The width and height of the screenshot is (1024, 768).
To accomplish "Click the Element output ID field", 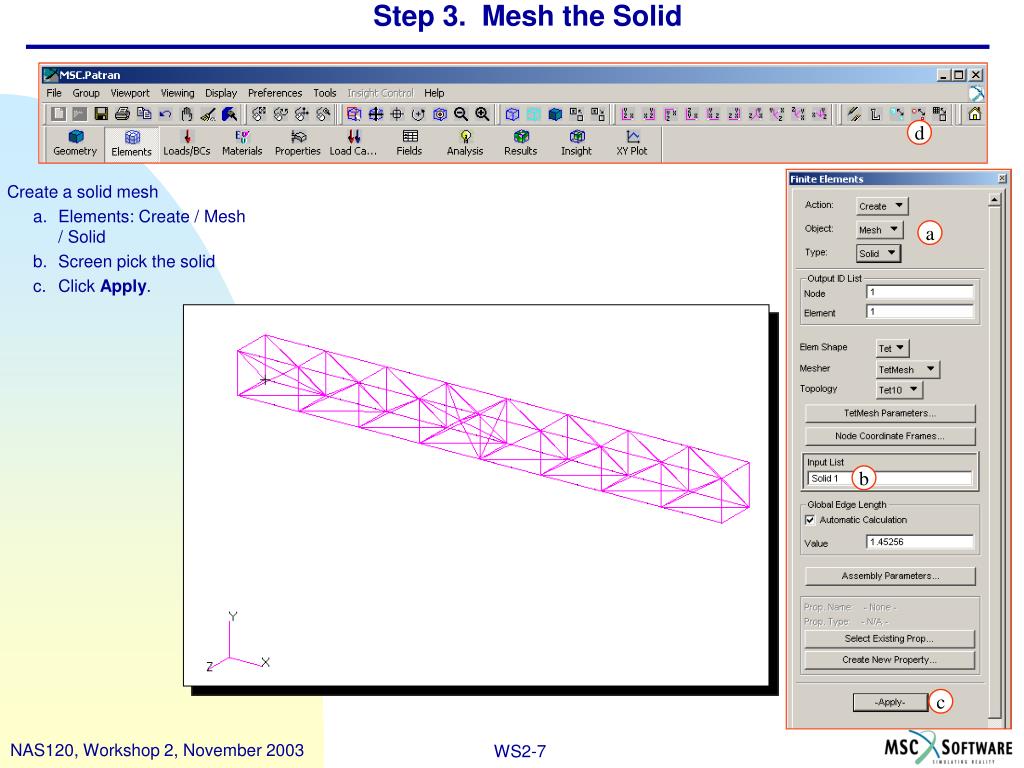I will pos(920,312).
